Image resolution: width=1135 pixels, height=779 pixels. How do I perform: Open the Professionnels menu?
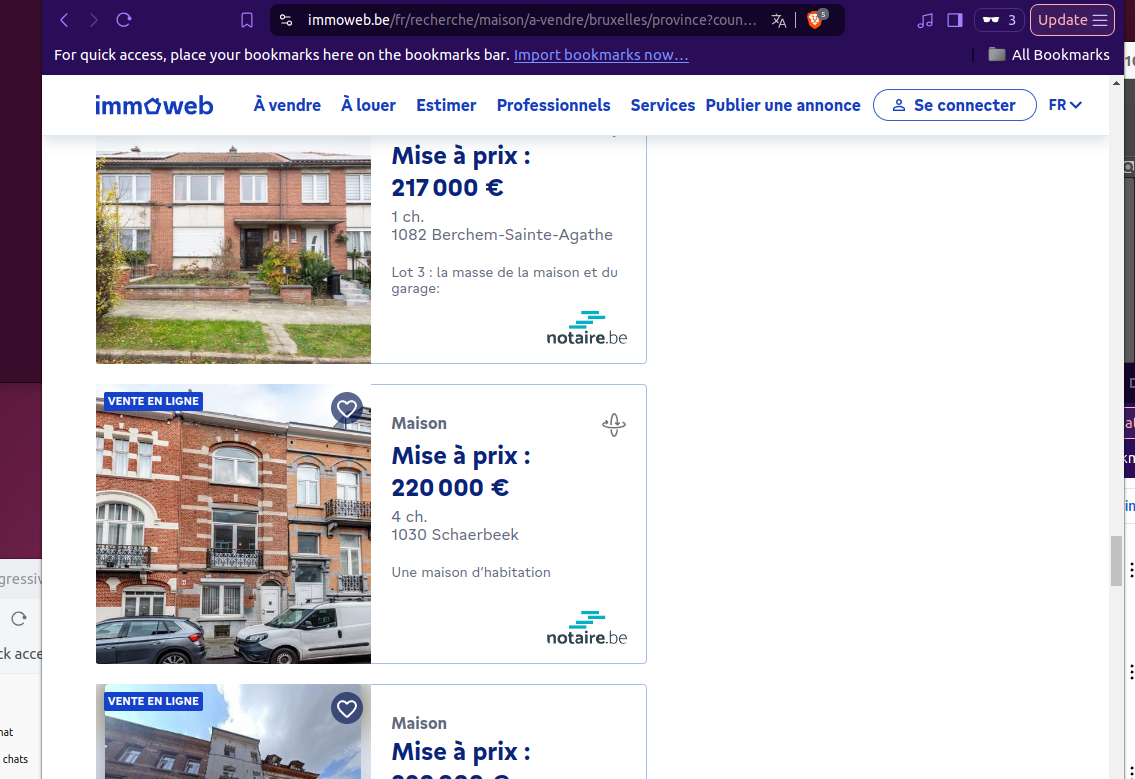(554, 105)
